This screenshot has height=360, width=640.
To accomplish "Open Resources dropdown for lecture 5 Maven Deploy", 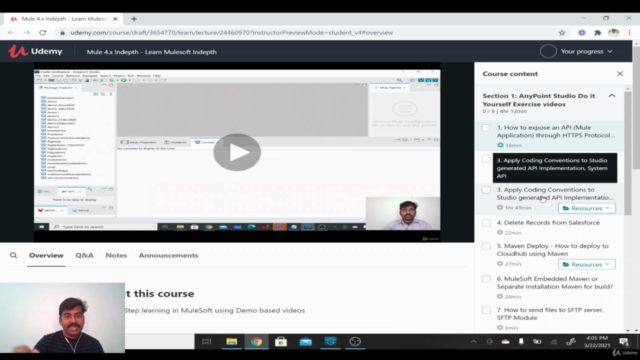I will point(587,264).
